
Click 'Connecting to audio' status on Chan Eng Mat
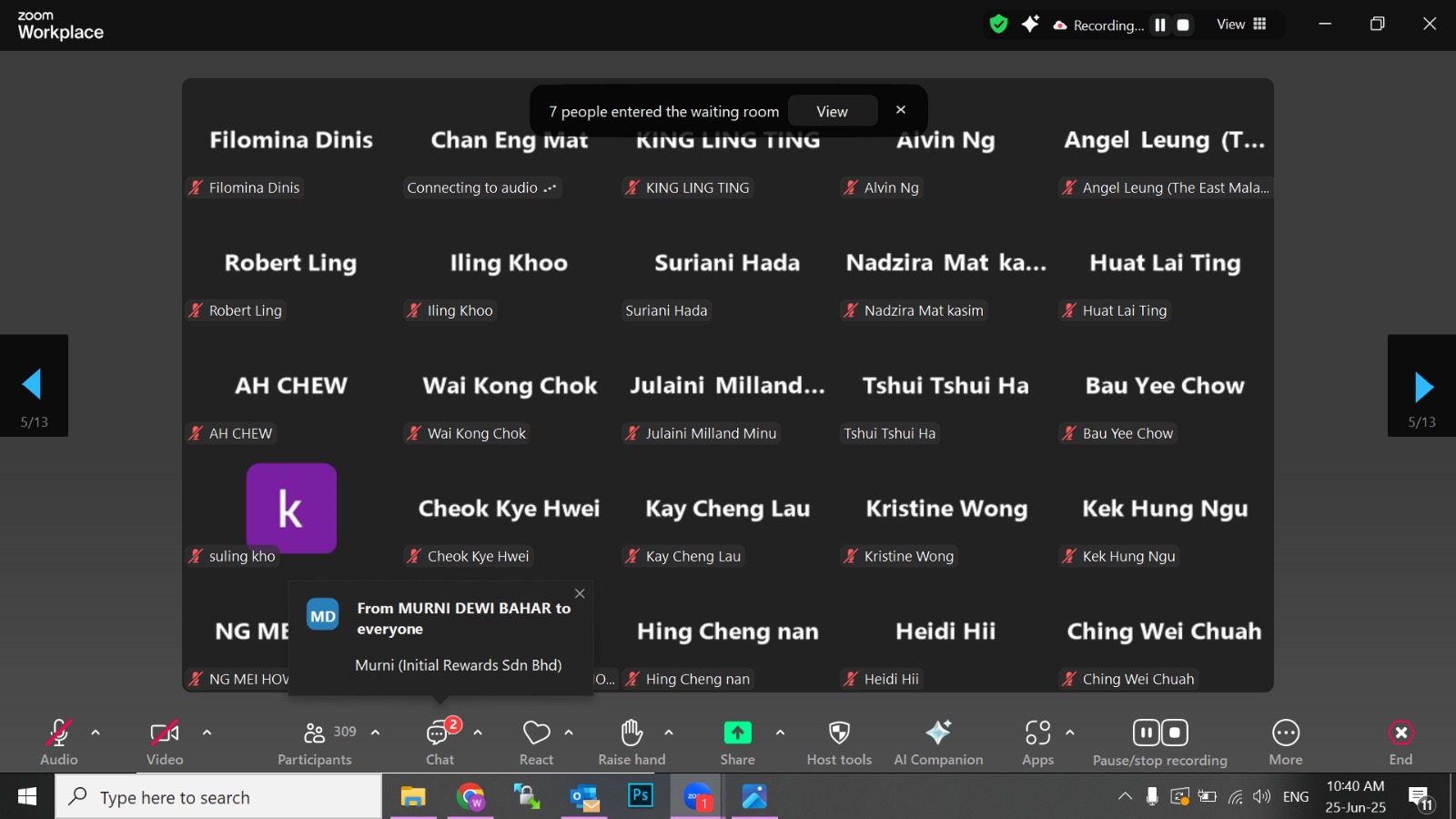coord(481,187)
